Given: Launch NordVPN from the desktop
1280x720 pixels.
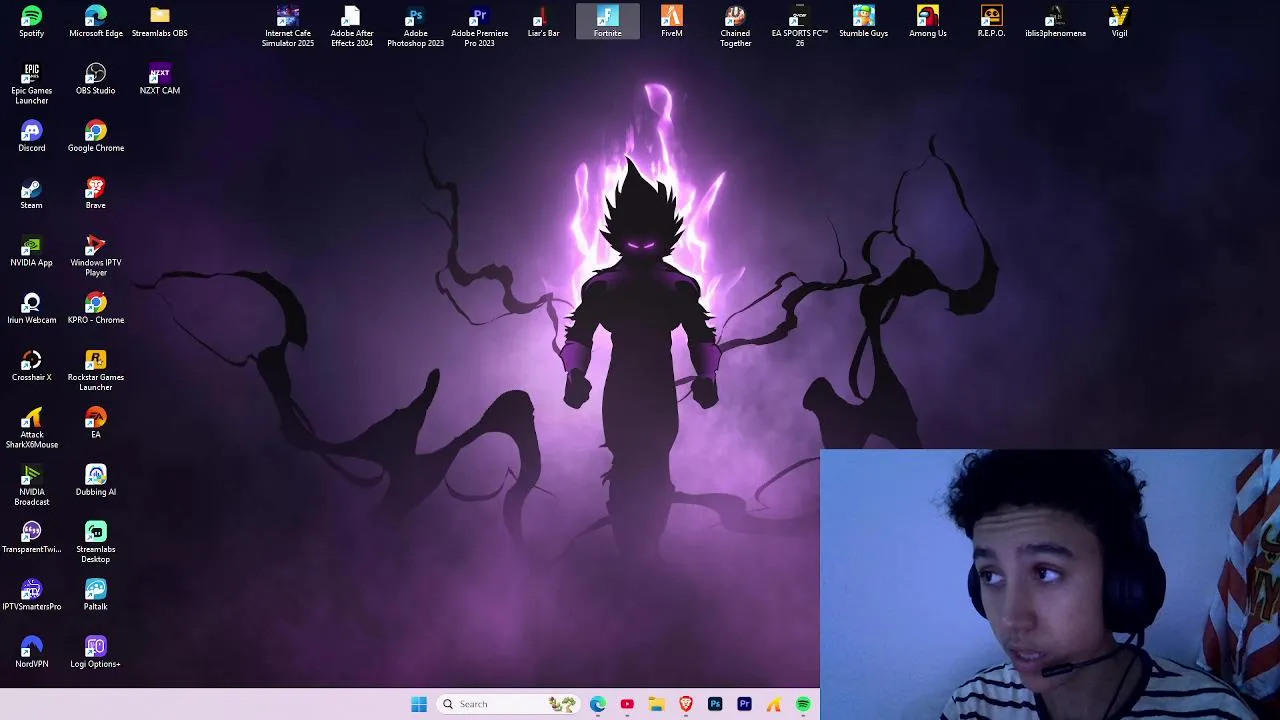Looking at the screenshot, I should click(x=31, y=652).
